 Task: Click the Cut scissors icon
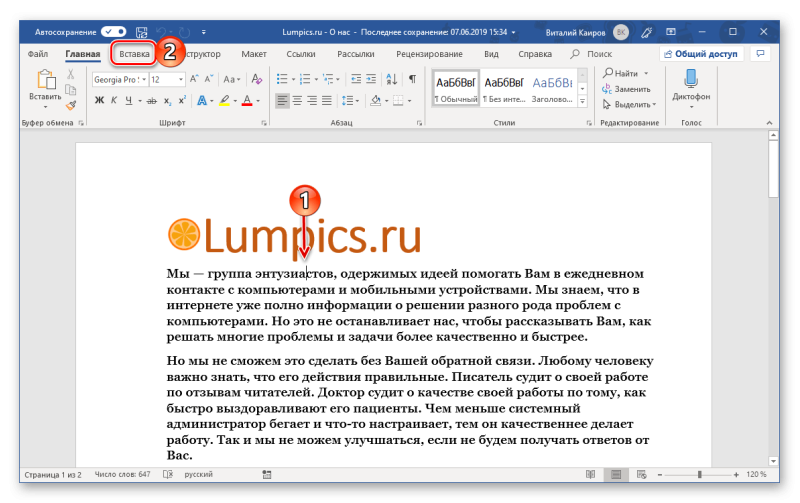tap(71, 74)
